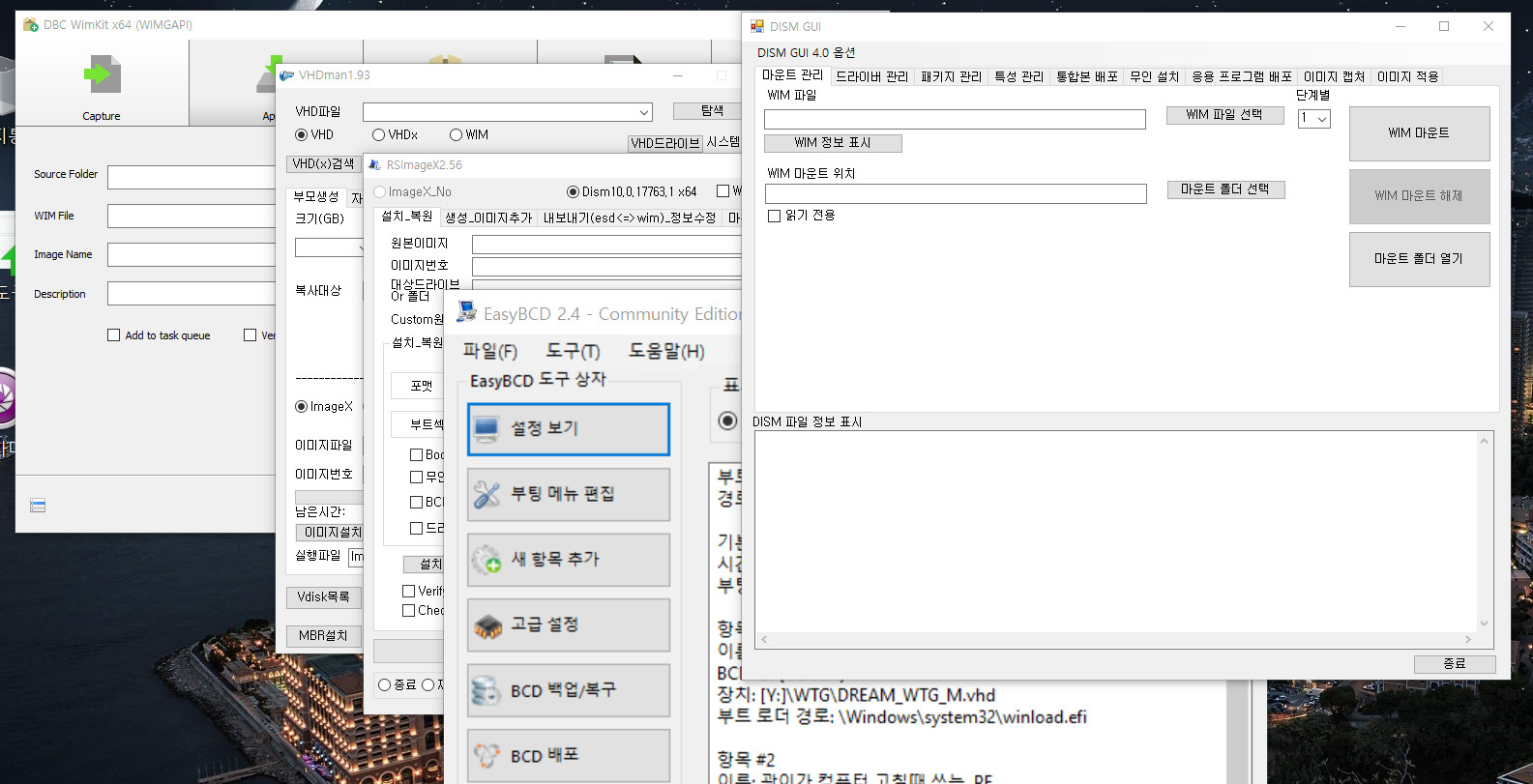Click the WIM 마운트 위치 field
Image resolution: width=1533 pixels, height=784 pixels.
(956, 193)
